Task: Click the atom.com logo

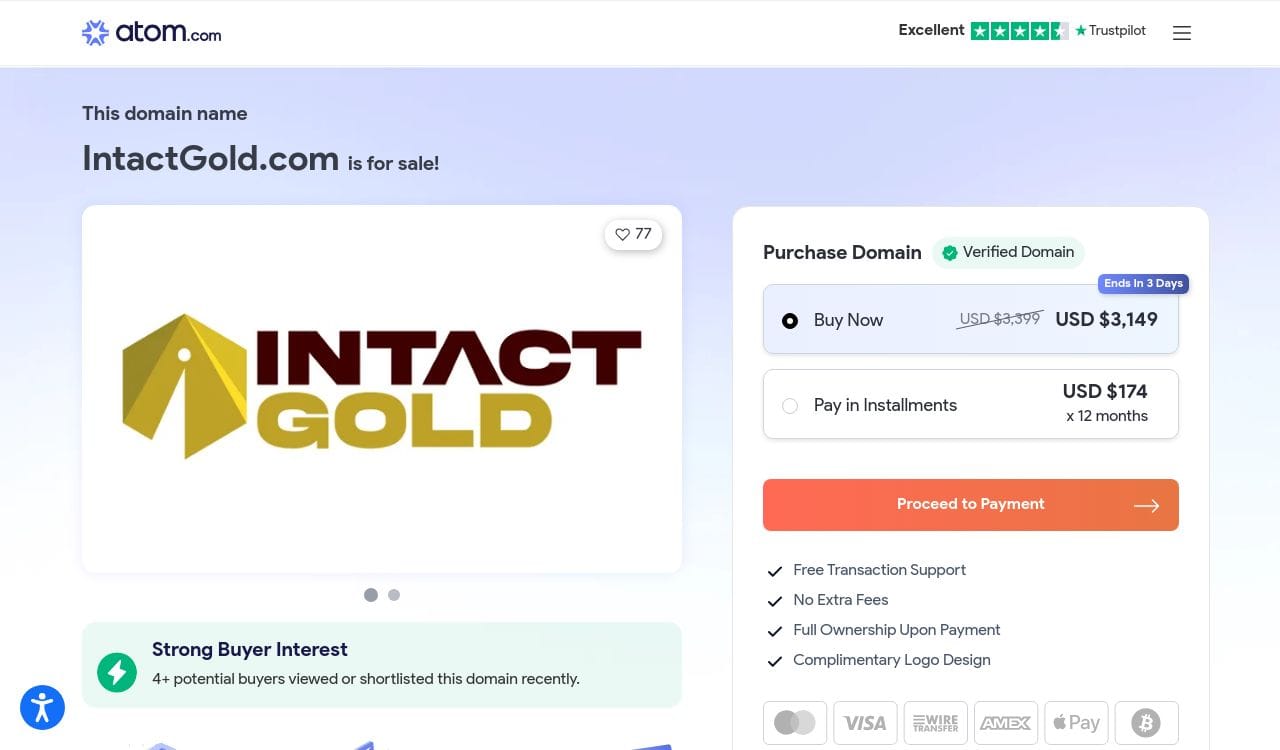Action: (x=152, y=33)
